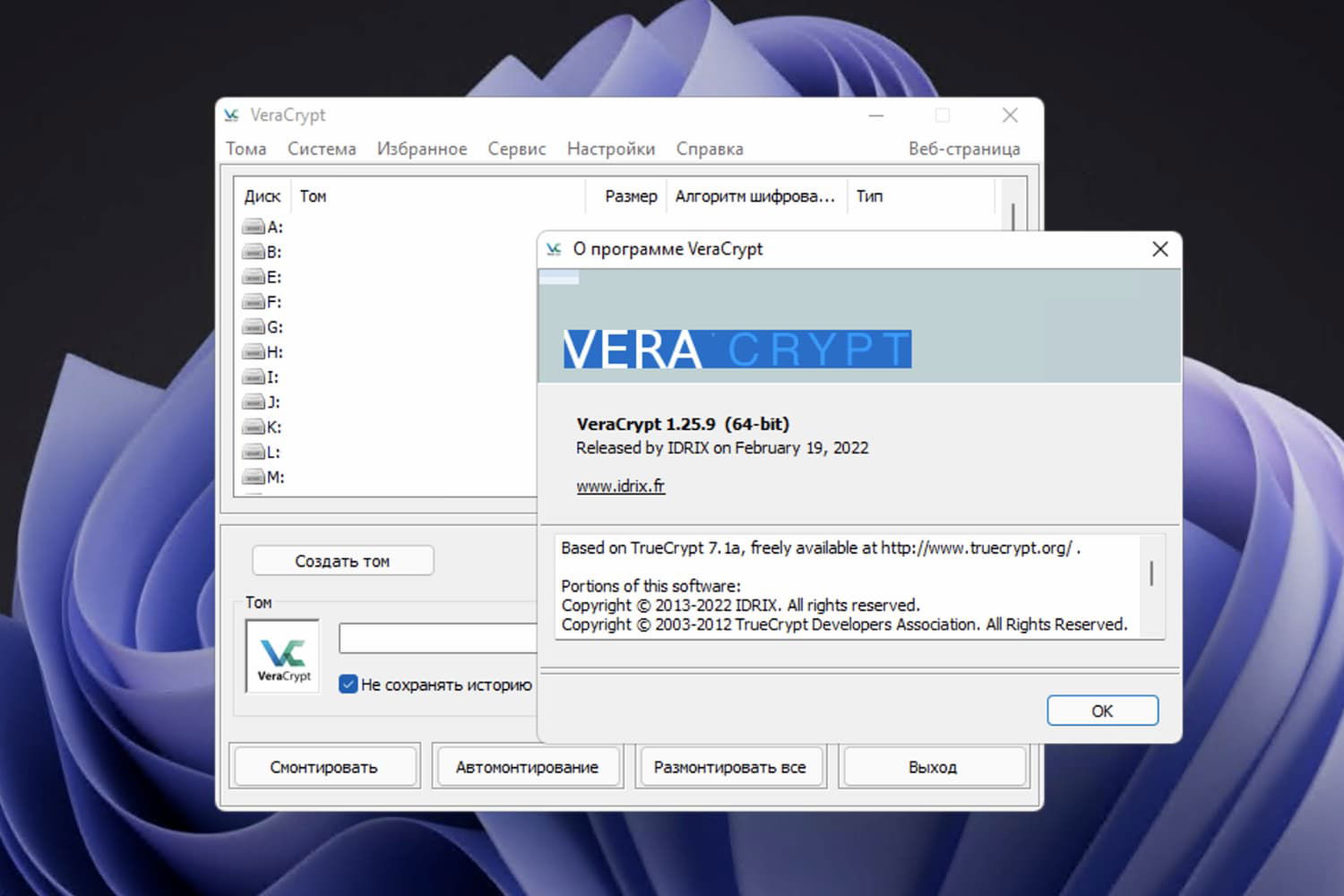
Task: Open the Избранное menu
Action: (x=422, y=149)
